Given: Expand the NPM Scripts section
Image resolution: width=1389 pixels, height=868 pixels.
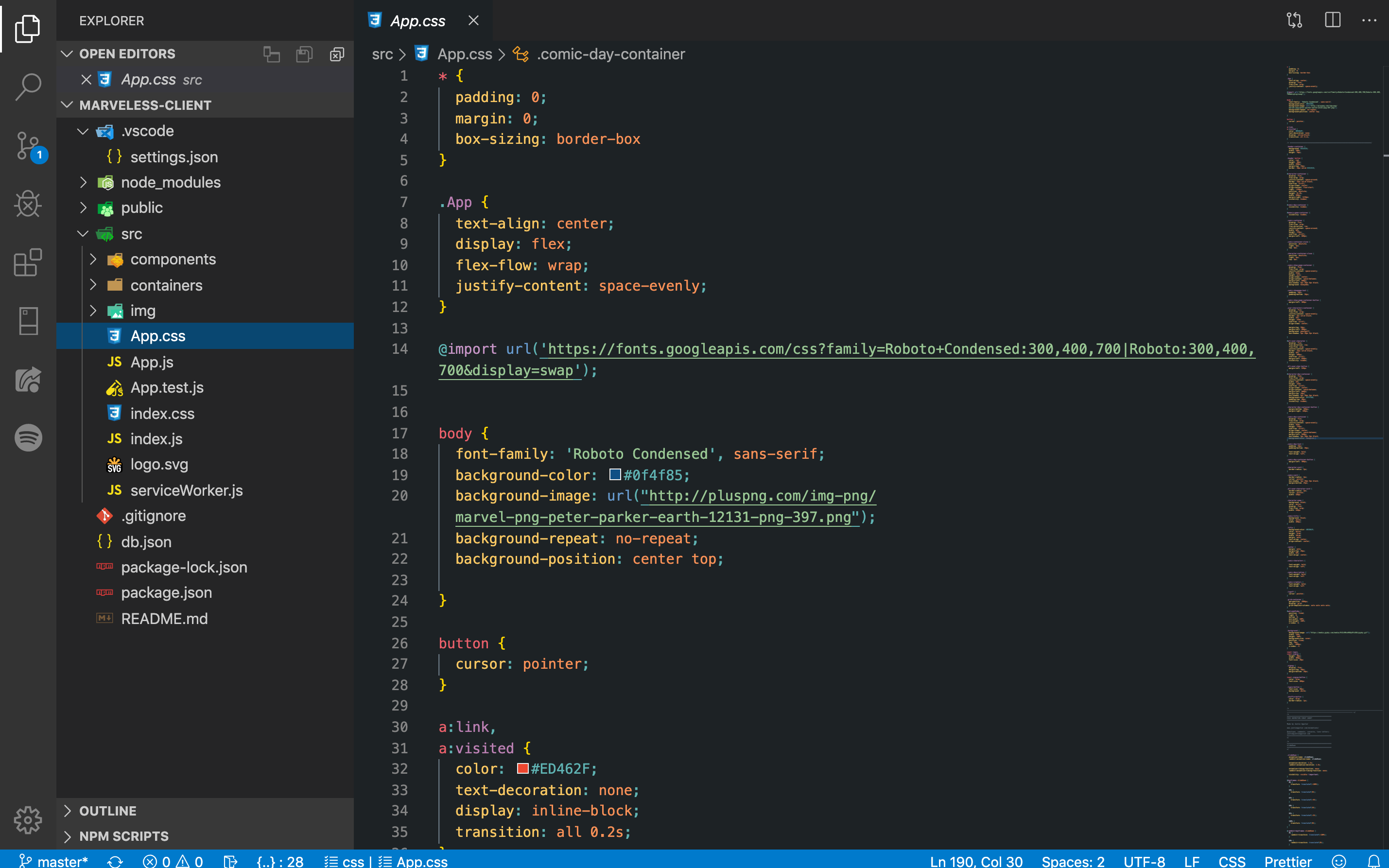Looking at the screenshot, I should pyautogui.click(x=67, y=836).
